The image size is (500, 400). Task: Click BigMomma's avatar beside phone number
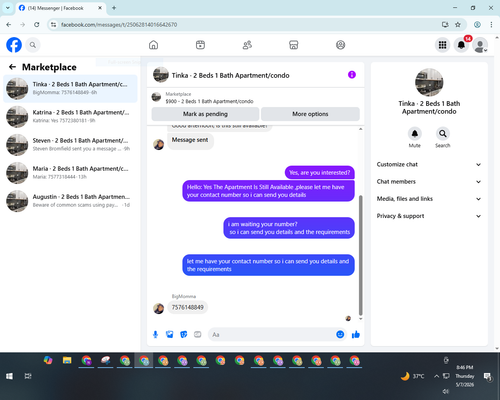tap(158, 308)
